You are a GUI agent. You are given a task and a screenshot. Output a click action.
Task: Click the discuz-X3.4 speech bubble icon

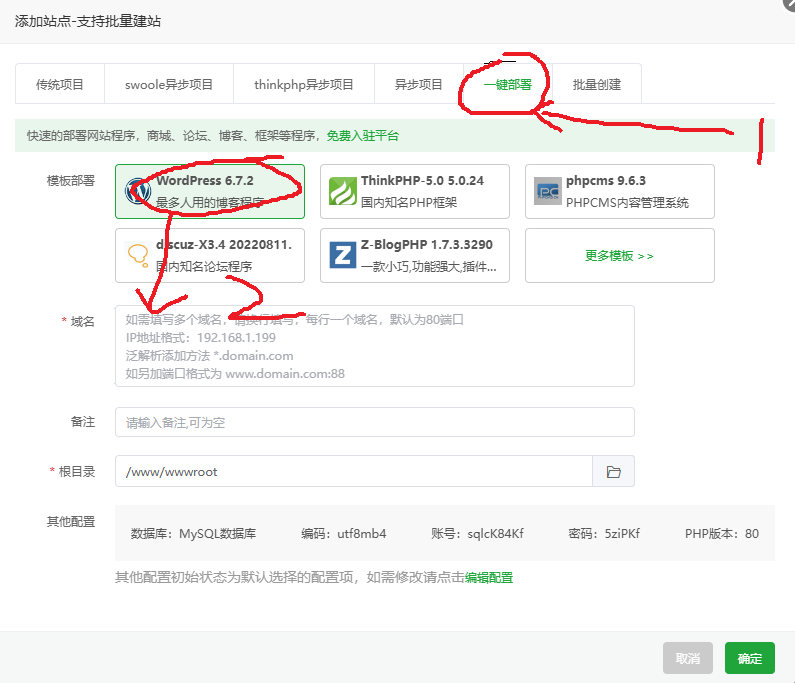tap(138, 255)
